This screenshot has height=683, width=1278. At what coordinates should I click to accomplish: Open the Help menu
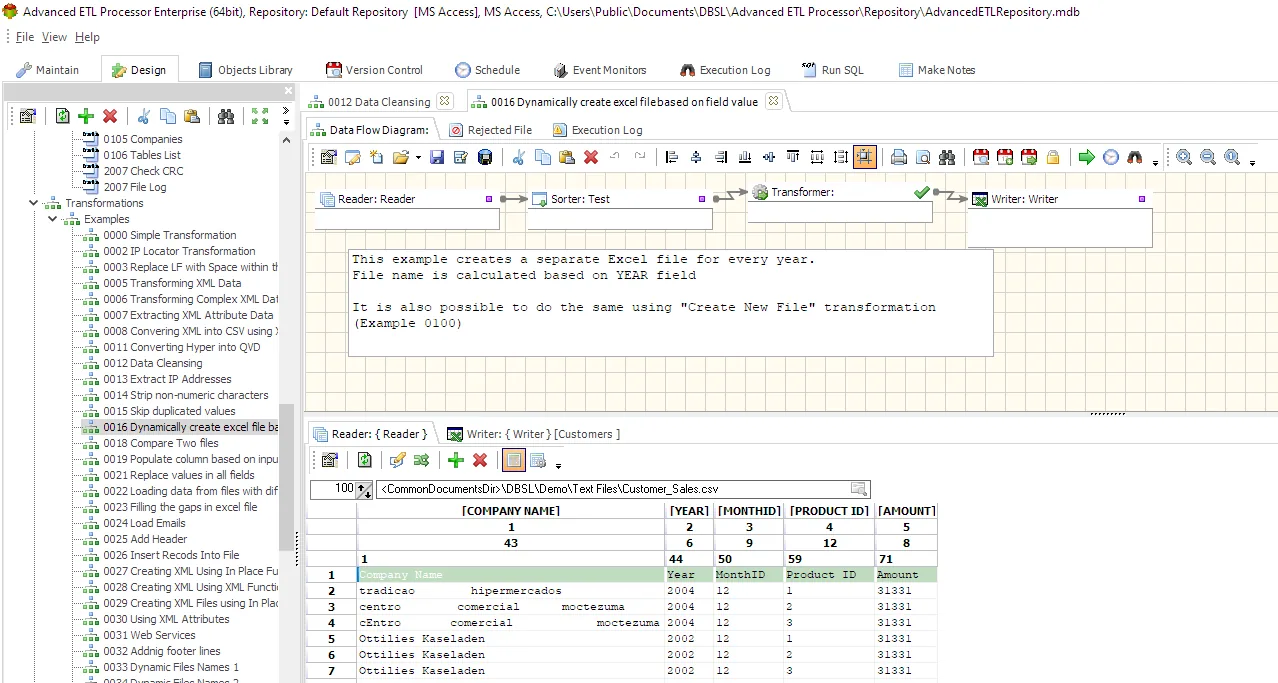[87, 37]
